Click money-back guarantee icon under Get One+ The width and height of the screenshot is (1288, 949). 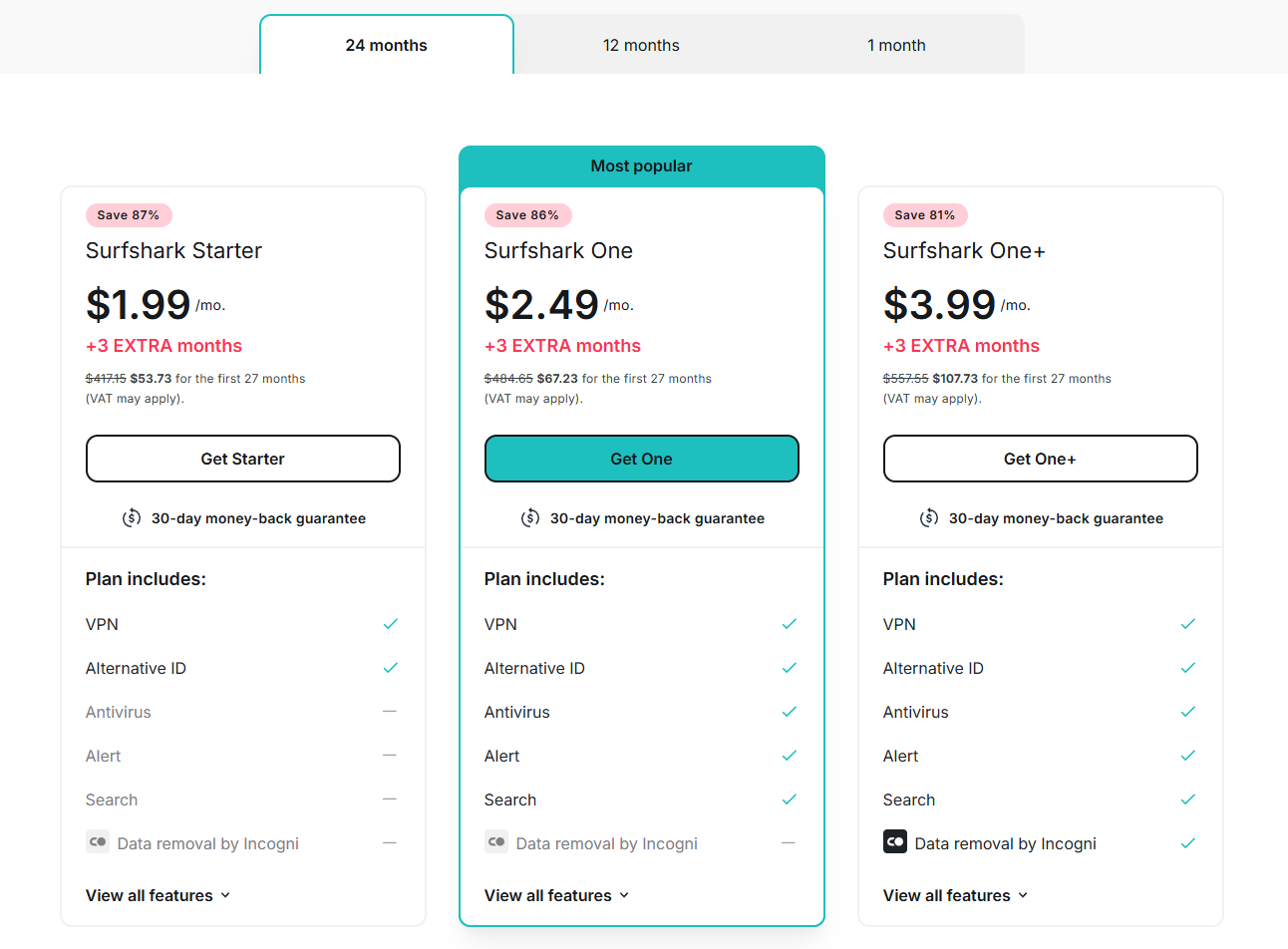[x=929, y=518]
